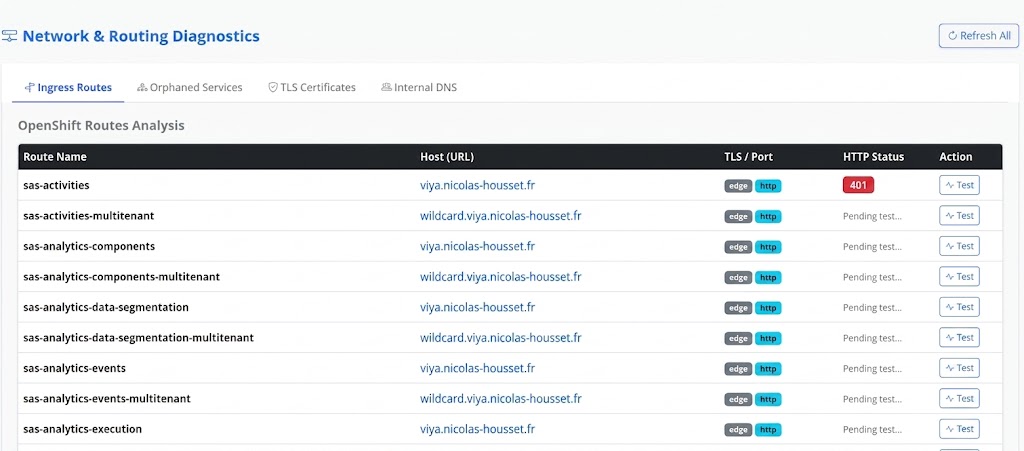Screen dimensions: 1024x451
Task: Run test for sas-analytics-data-segmentation route
Action: tap(959, 307)
